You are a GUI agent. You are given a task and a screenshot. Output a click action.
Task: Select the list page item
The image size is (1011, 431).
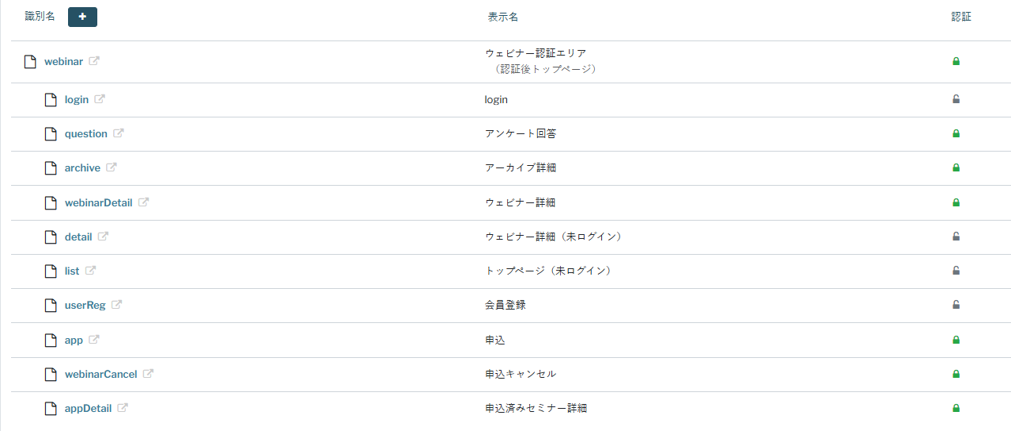point(72,271)
